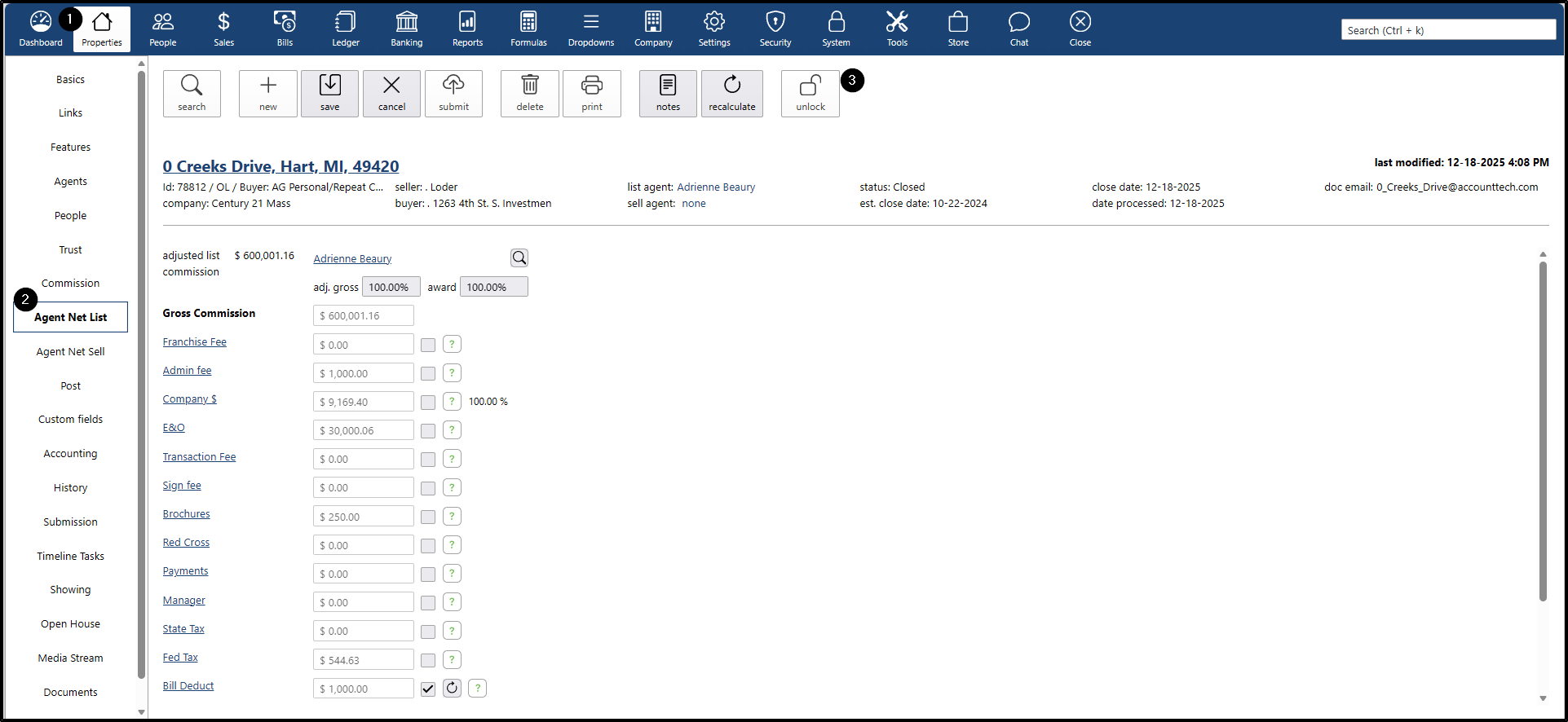Click the Franchise Fee link
1568x722 pixels.
194,342
